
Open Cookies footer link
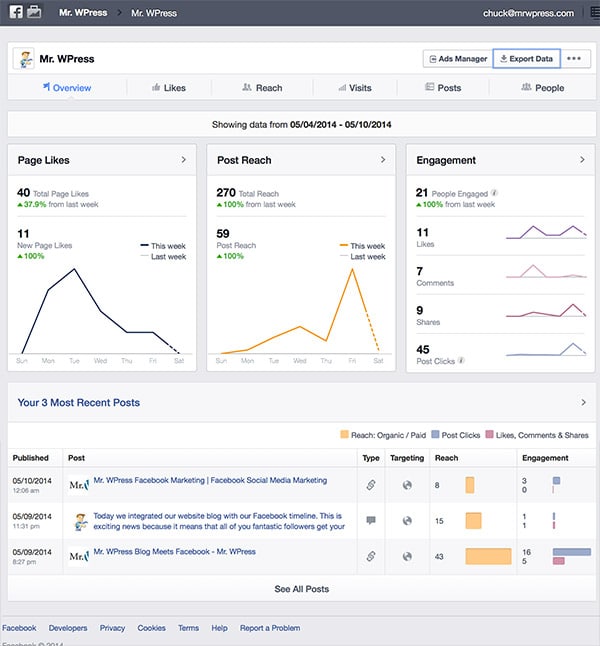pos(151,628)
